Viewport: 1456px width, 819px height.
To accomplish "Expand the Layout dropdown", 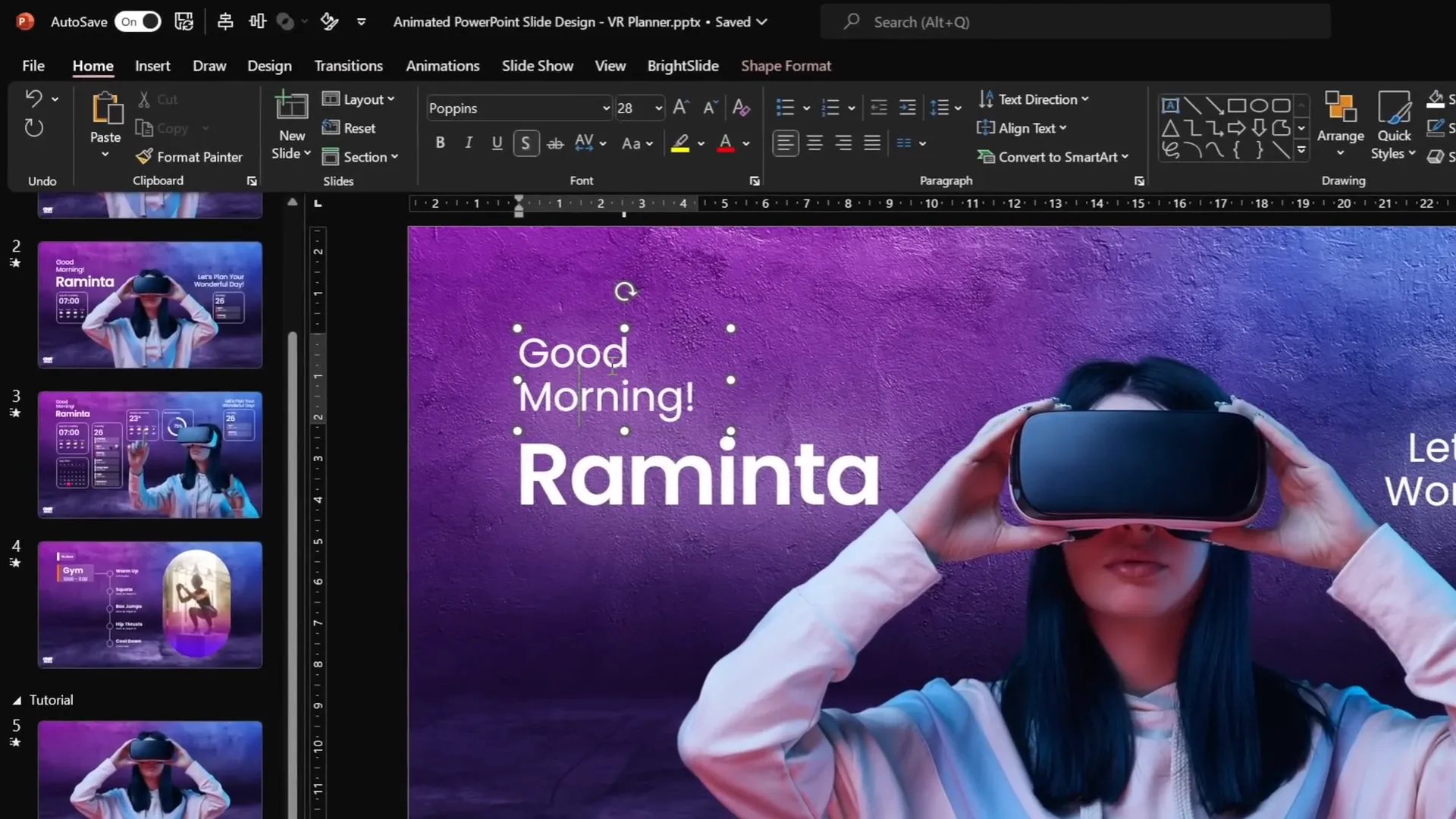I will [x=359, y=99].
